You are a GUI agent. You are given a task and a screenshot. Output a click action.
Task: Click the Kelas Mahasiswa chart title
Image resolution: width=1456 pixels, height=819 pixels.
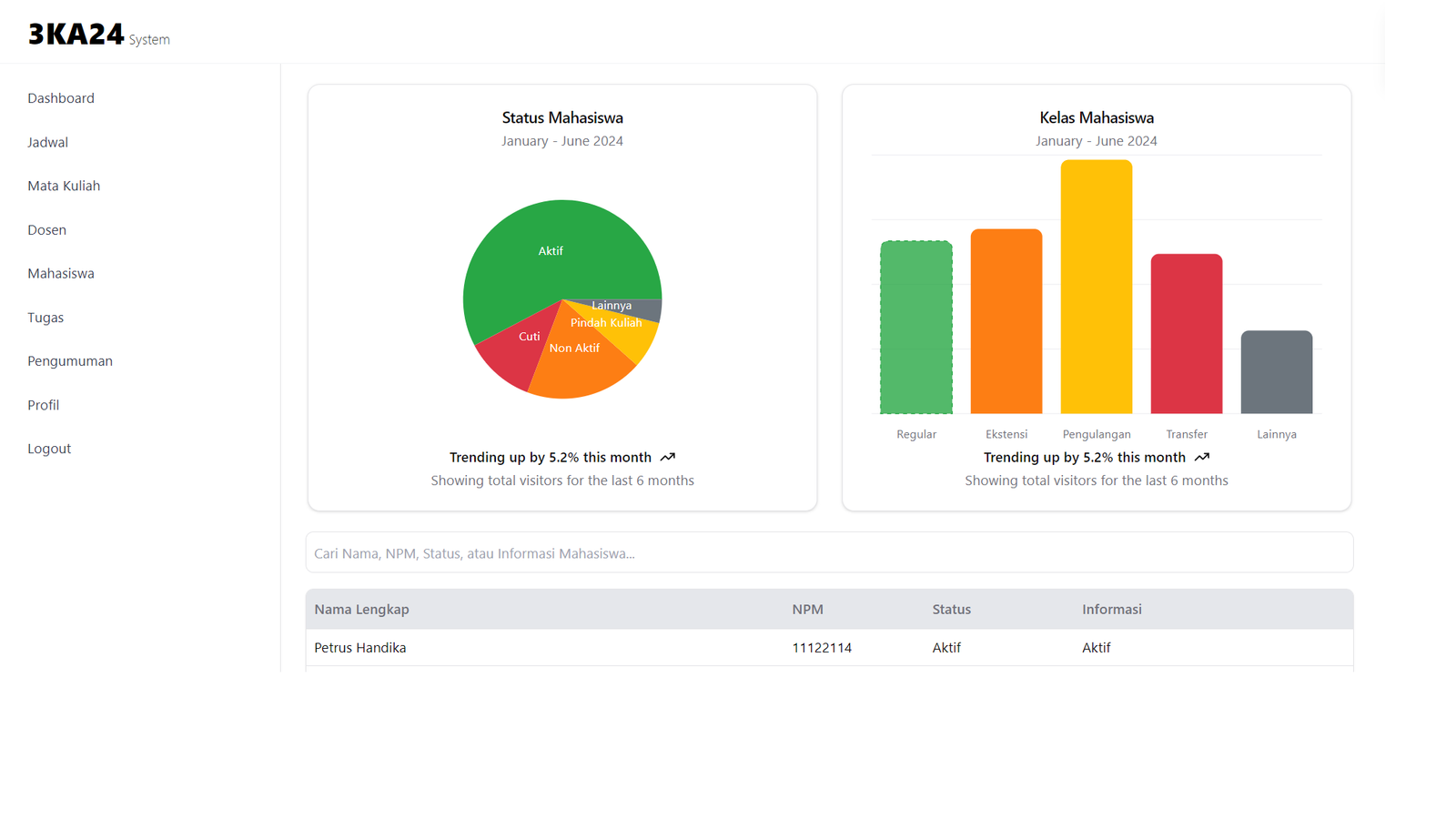[1097, 117]
